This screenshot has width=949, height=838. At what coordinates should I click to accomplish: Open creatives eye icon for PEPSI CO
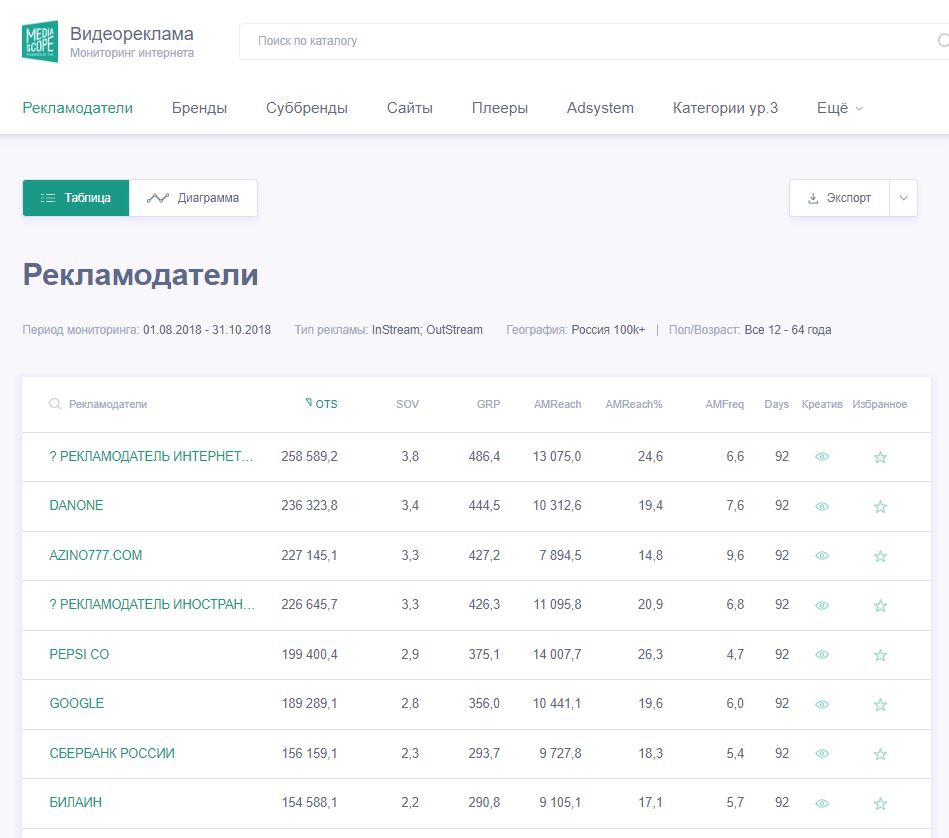click(822, 655)
